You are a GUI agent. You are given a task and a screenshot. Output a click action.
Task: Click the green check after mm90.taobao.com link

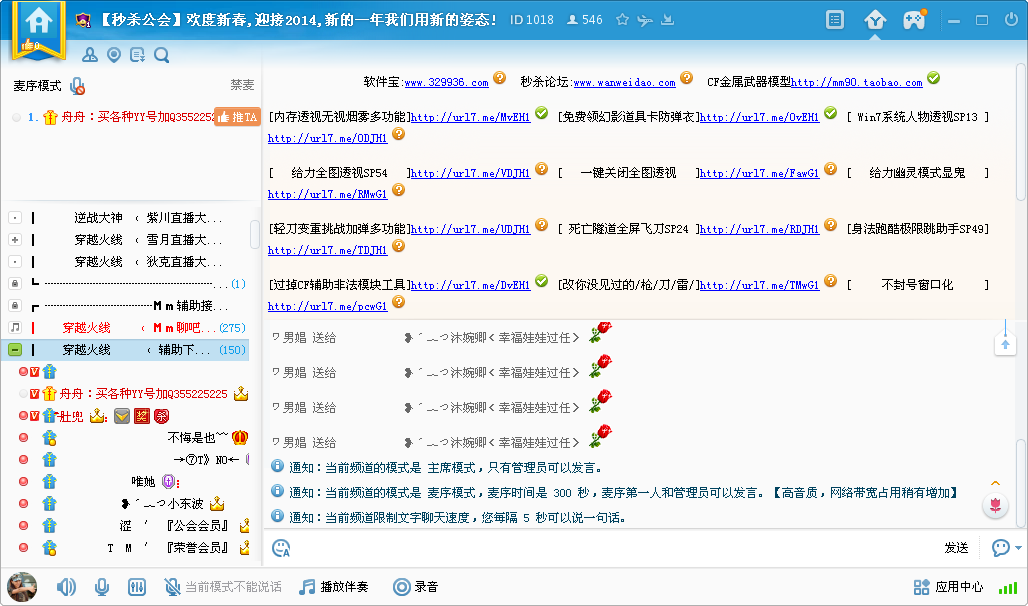934,78
